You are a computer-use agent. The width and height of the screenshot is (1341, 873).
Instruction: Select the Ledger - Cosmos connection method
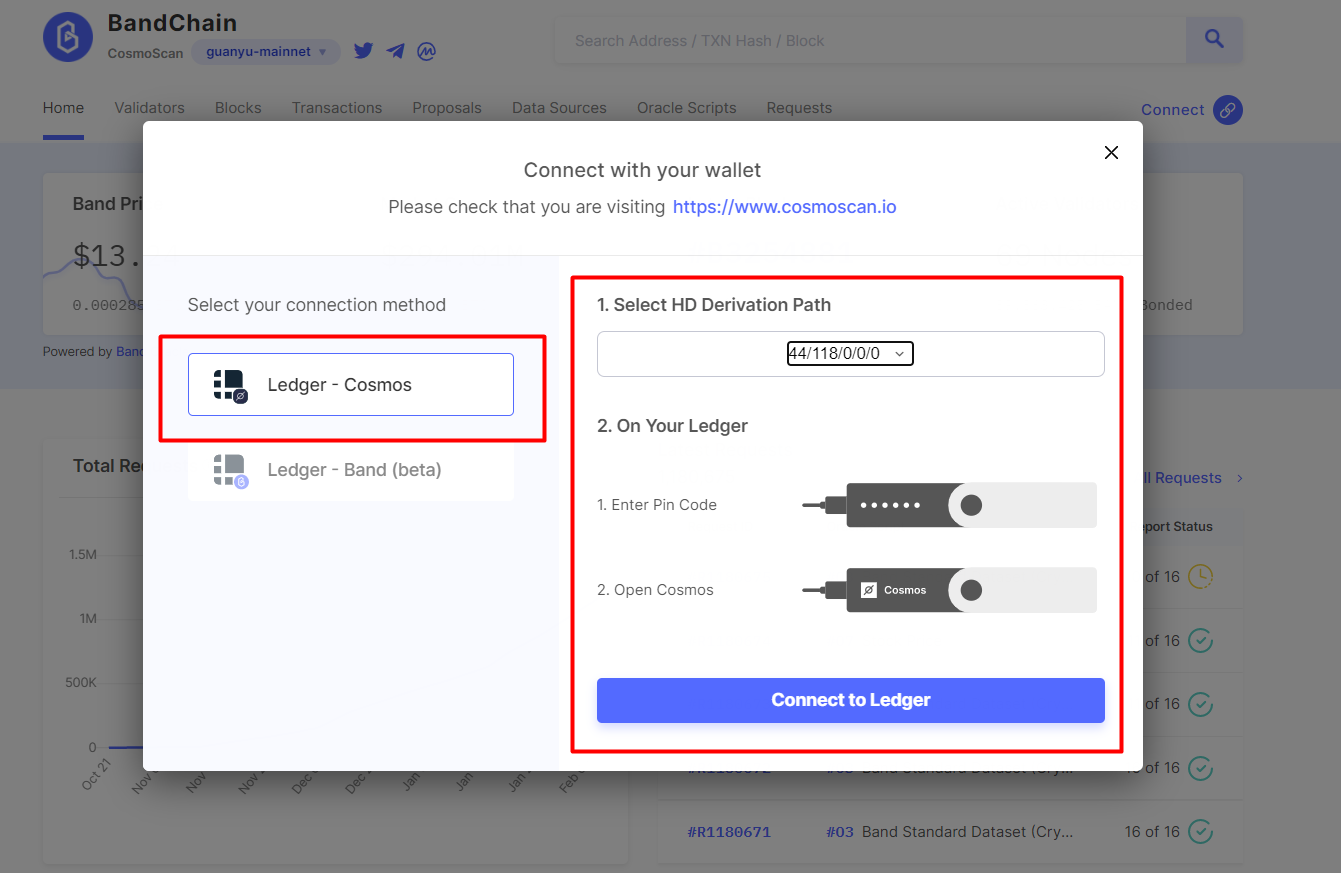pyautogui.click(x=350, y=384)
